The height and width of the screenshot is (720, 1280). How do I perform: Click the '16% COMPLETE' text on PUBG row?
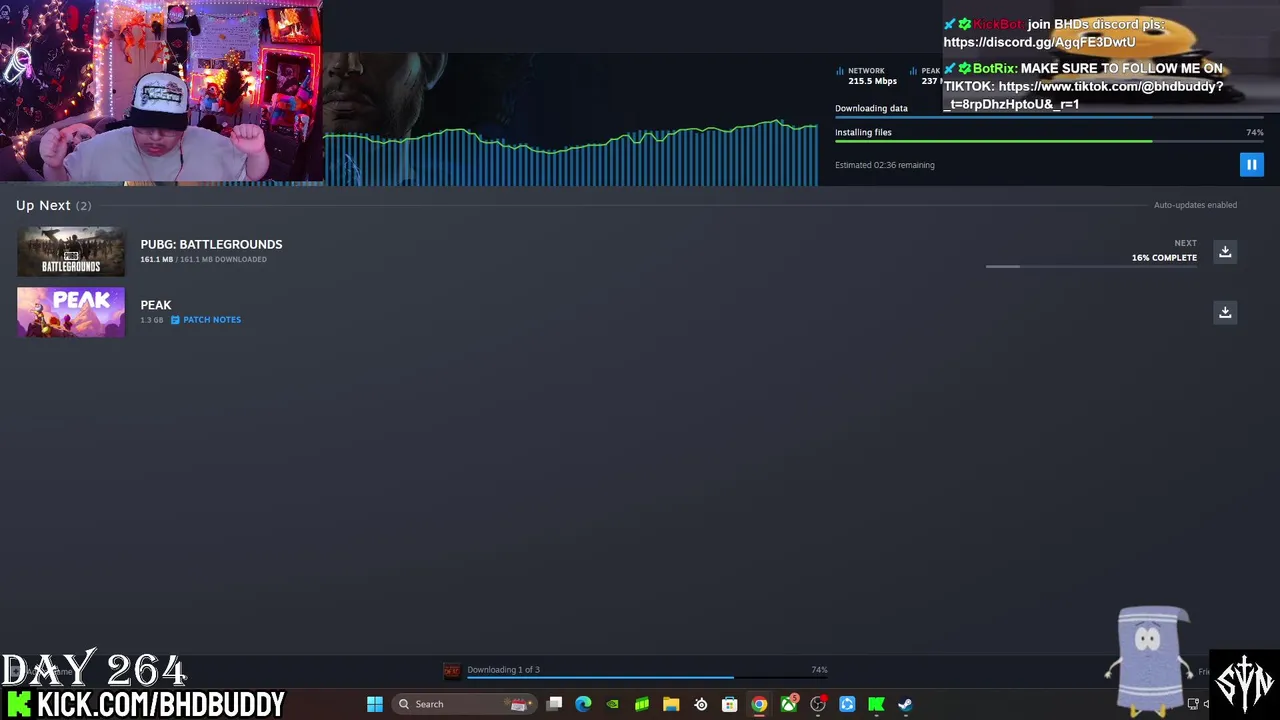pos(1164,258)
